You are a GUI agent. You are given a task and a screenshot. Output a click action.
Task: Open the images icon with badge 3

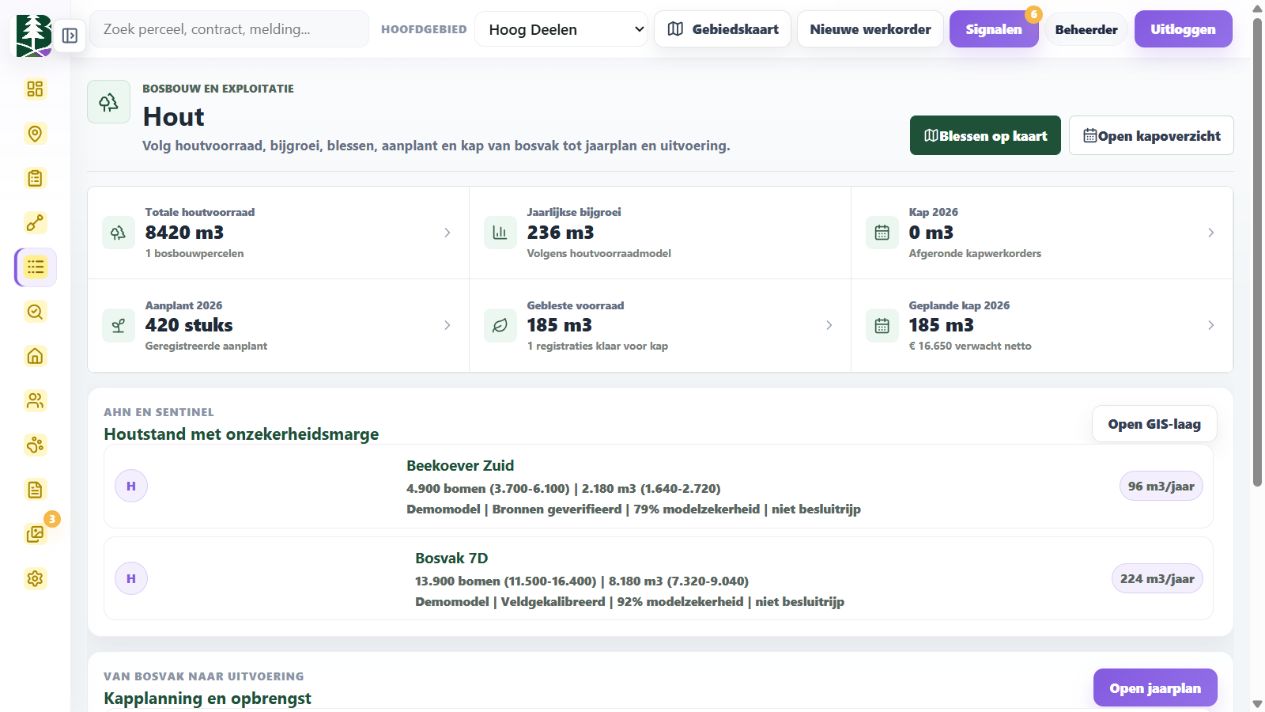click(35, 534)
